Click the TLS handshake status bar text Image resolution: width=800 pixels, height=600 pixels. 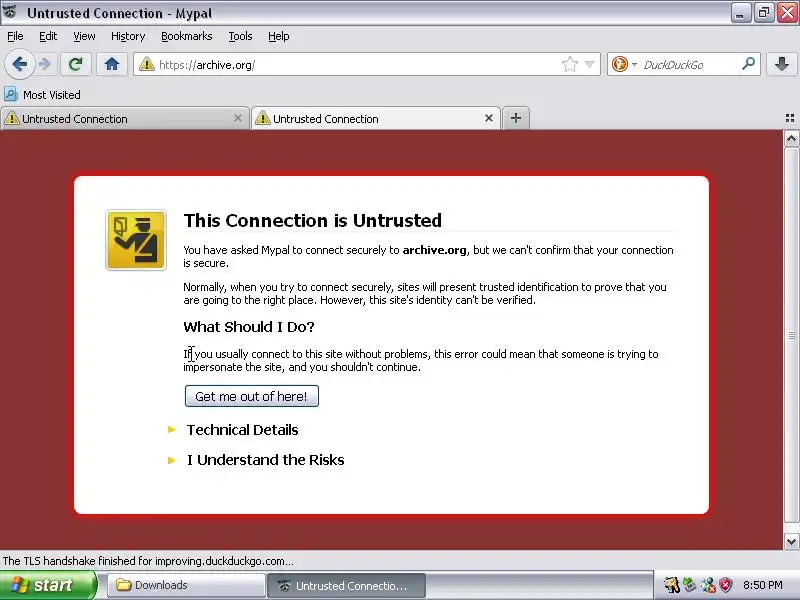coord(148,561)
